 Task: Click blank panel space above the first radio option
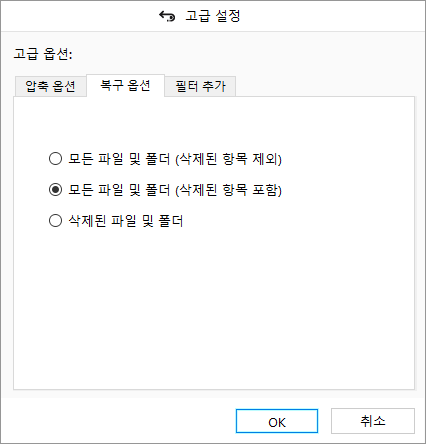(214, 123)
